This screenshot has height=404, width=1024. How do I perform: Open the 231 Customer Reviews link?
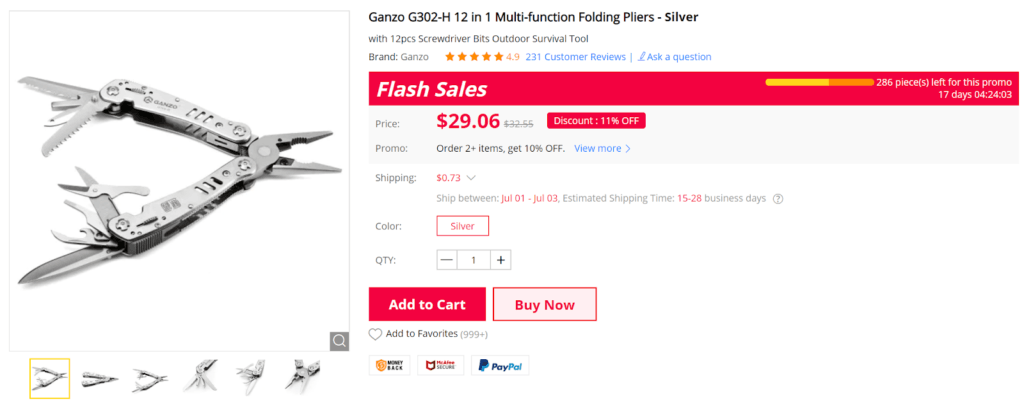click(x=575, y=57)
